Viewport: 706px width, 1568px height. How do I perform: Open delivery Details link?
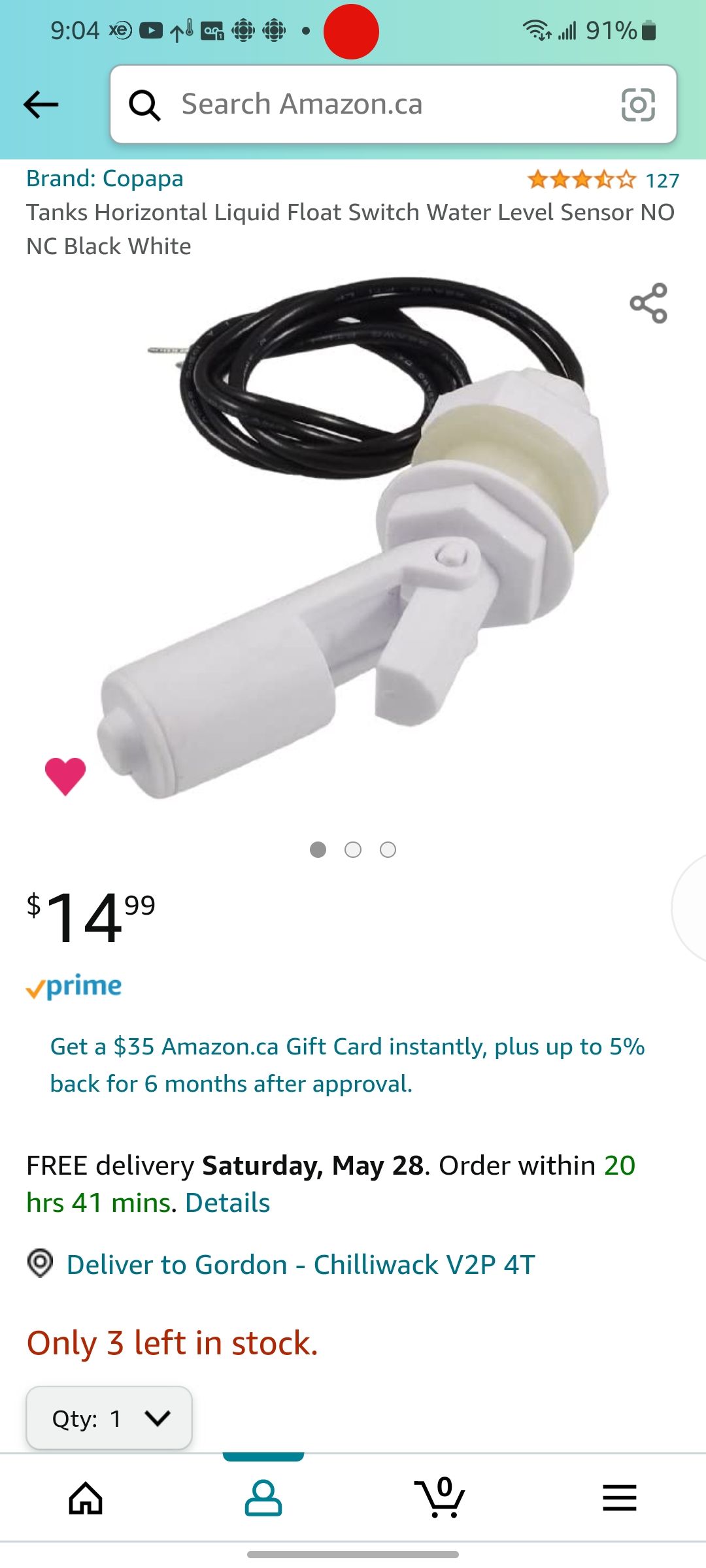(227, 1203)
